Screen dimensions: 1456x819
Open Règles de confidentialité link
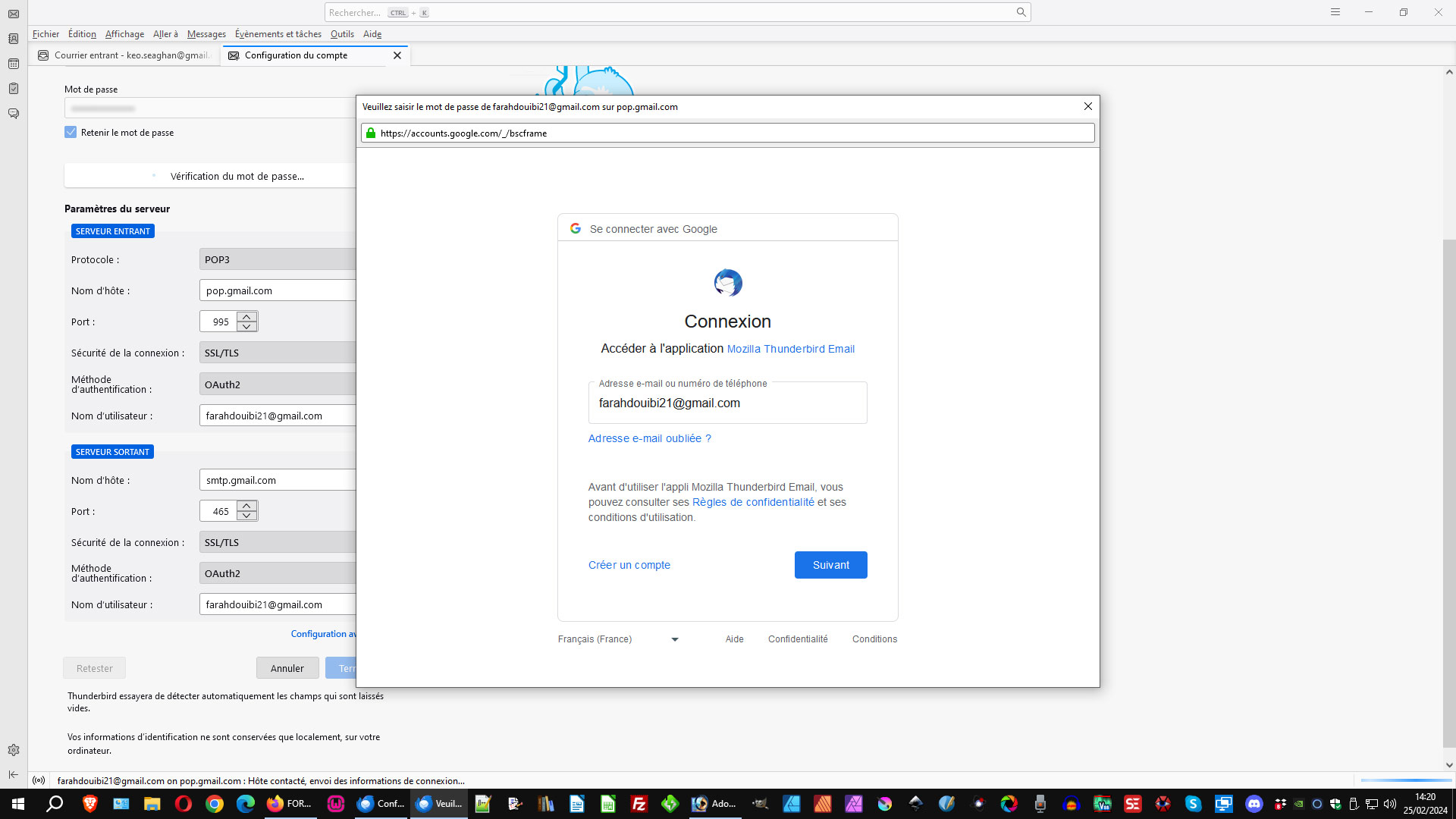tap(753, 502)
